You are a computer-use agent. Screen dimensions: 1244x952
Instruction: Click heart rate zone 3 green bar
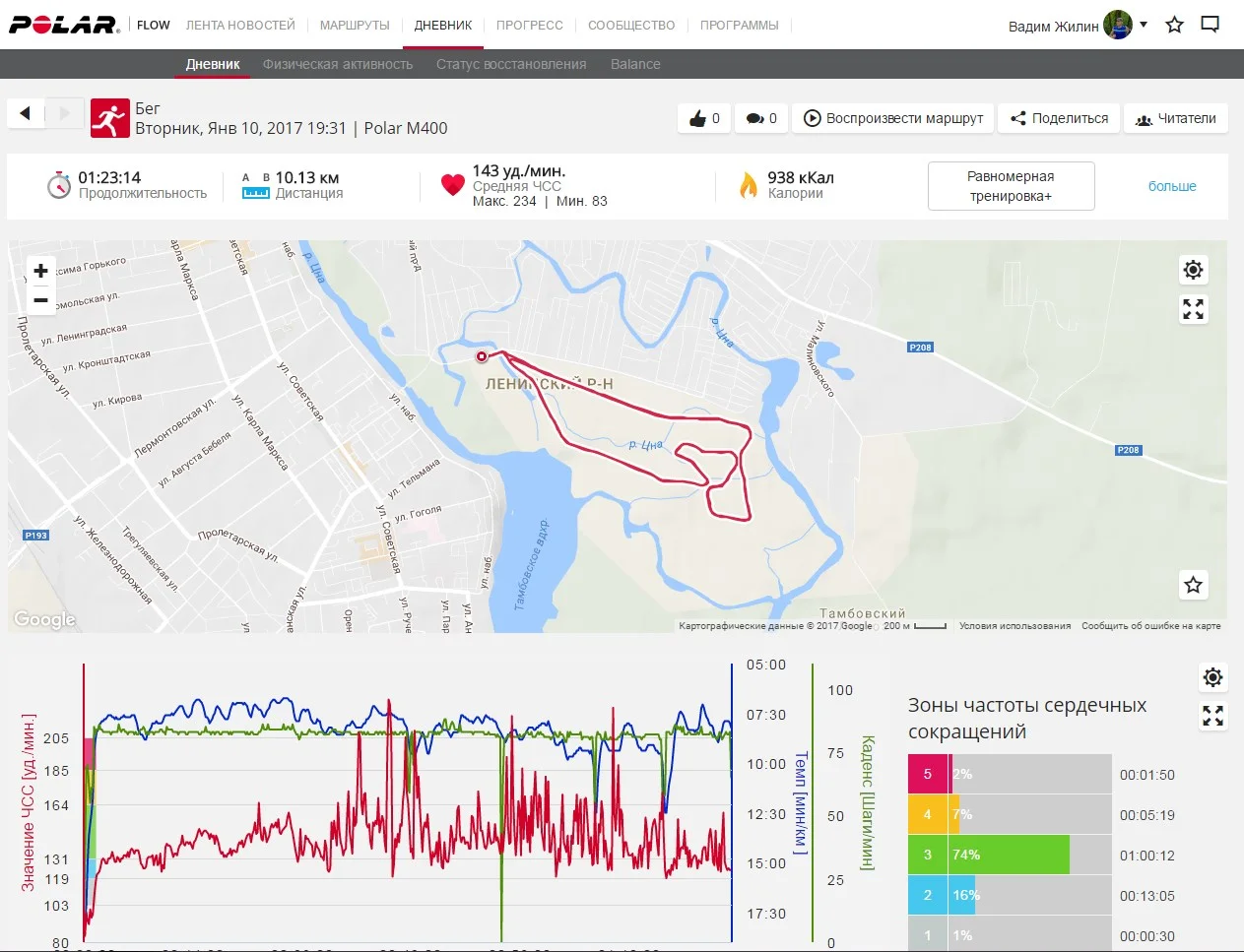(x=1010, y=855)
